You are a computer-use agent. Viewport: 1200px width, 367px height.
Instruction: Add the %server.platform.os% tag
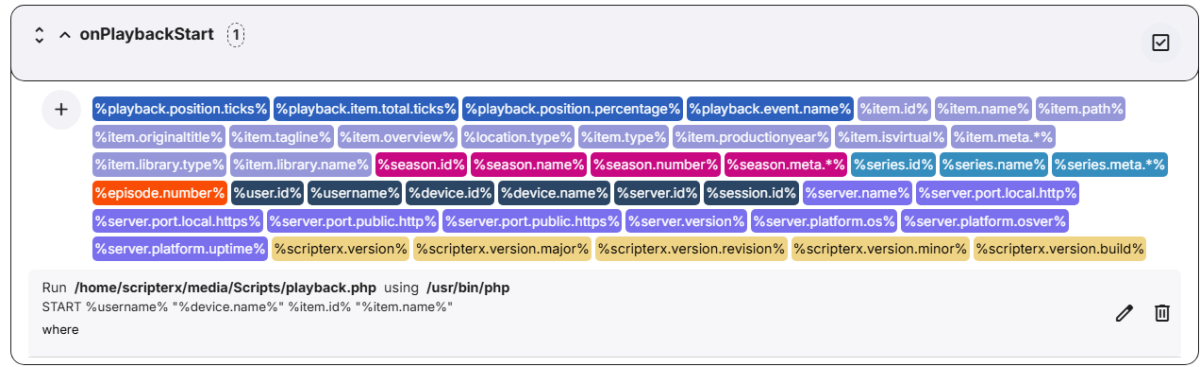(824, 220)
